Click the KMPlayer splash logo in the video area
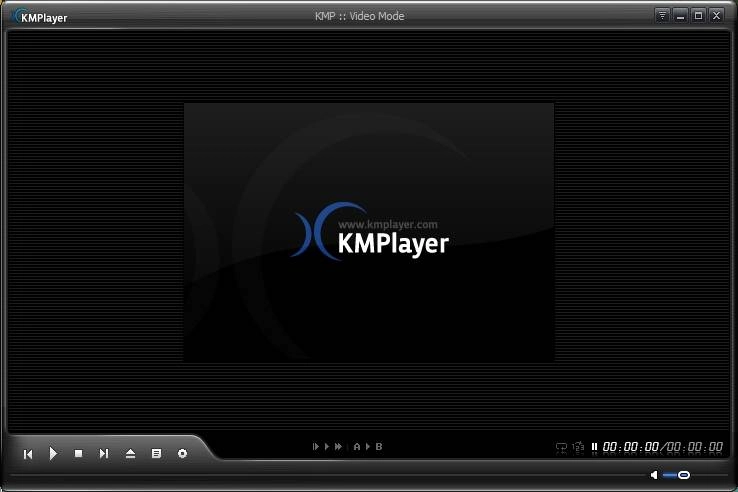The height and width of the screenshot is (492, 738). tap(370, 232)
